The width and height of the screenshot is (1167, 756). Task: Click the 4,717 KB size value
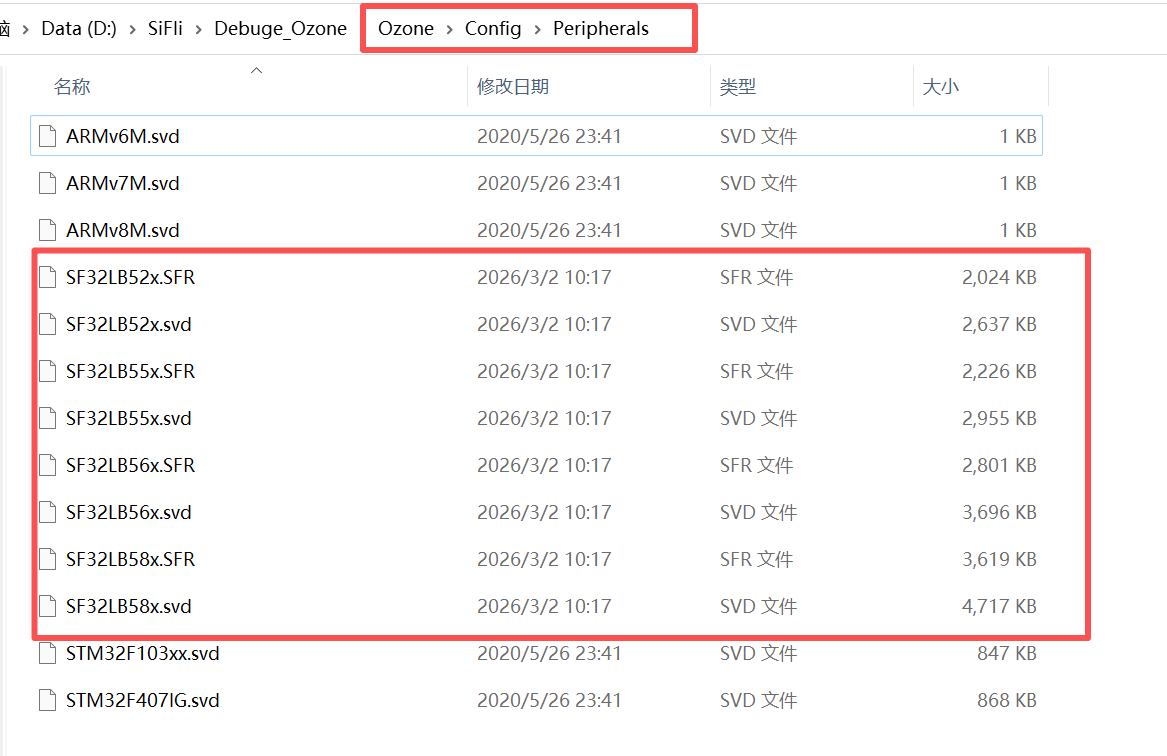999,606
